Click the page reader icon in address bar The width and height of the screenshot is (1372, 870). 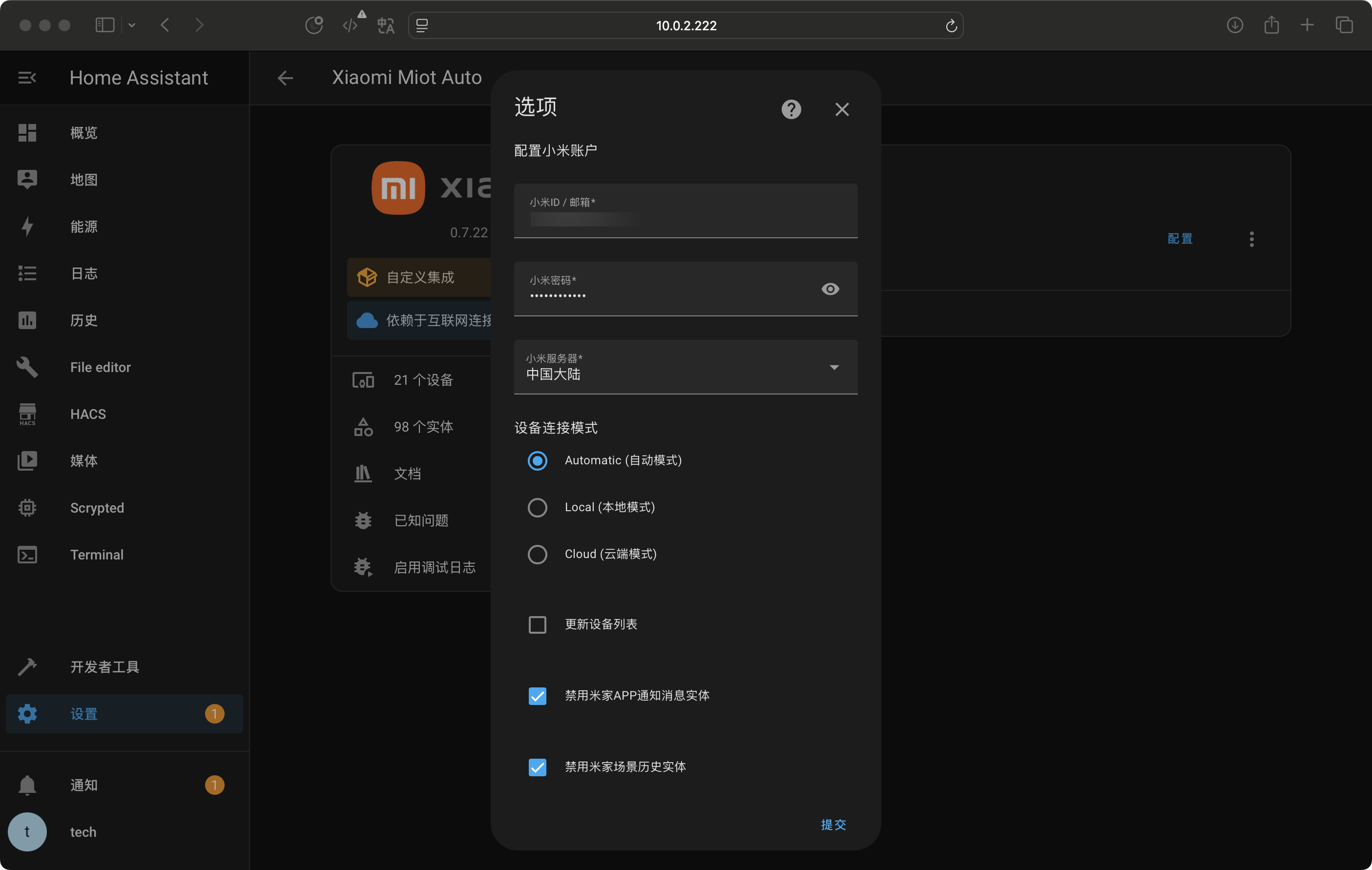(422, 25)
